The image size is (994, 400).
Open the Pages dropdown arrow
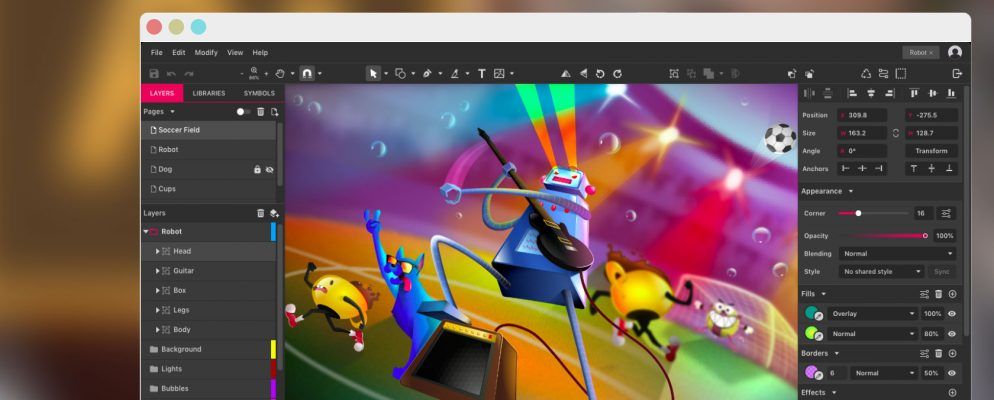[x=172, y=112]
